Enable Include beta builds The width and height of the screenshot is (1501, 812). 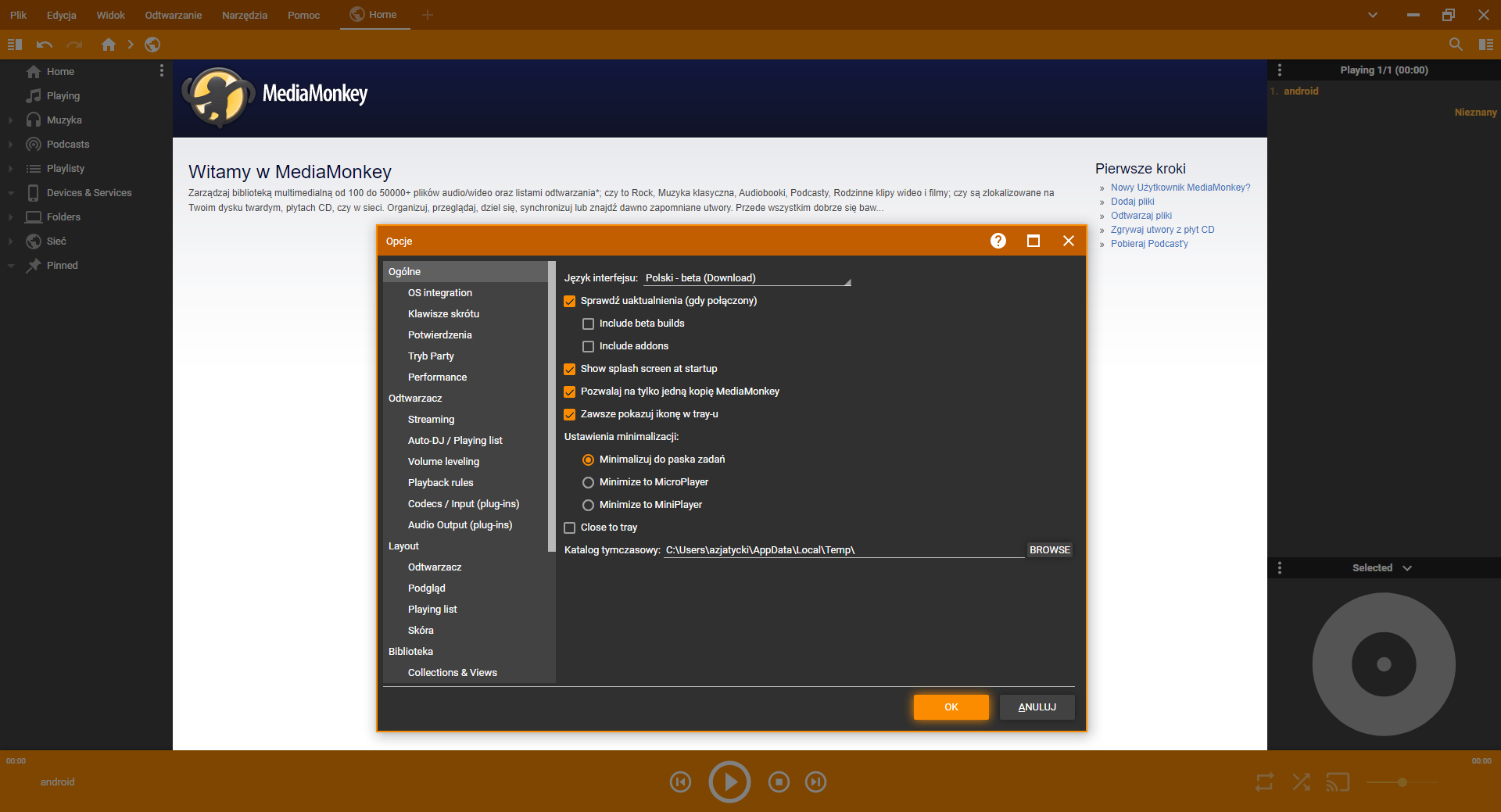tap(589, 324)
